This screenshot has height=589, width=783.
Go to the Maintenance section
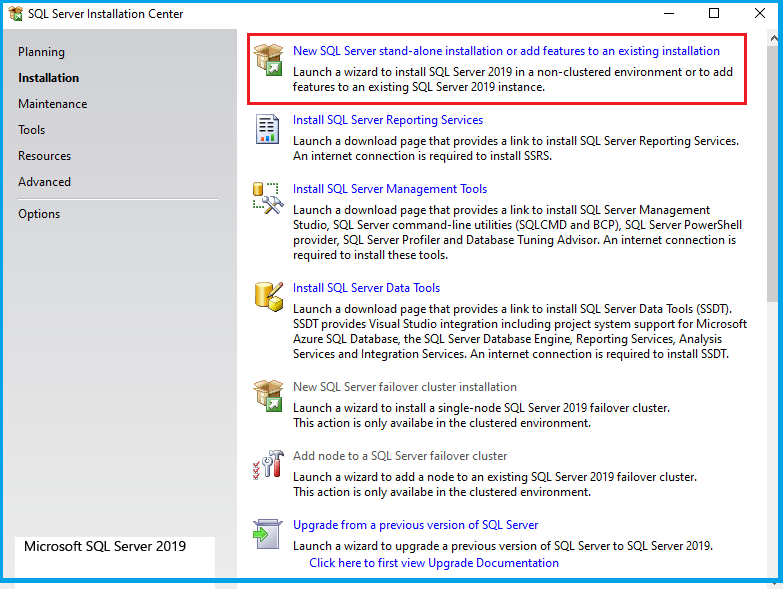coord(52,104)
